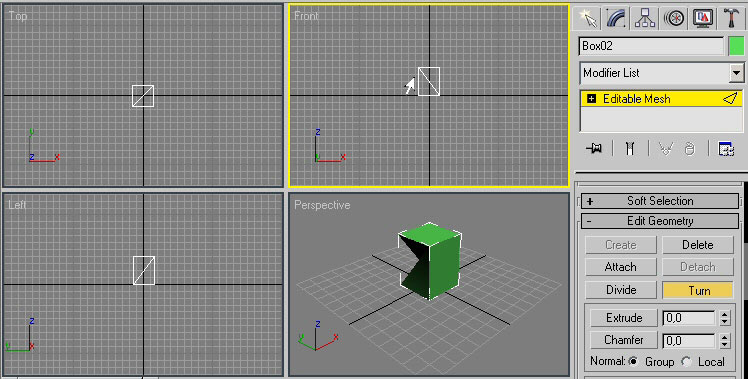Click the Box02 object name field
The width and height of the screenshot is (748, 379).
pos(651,46)
